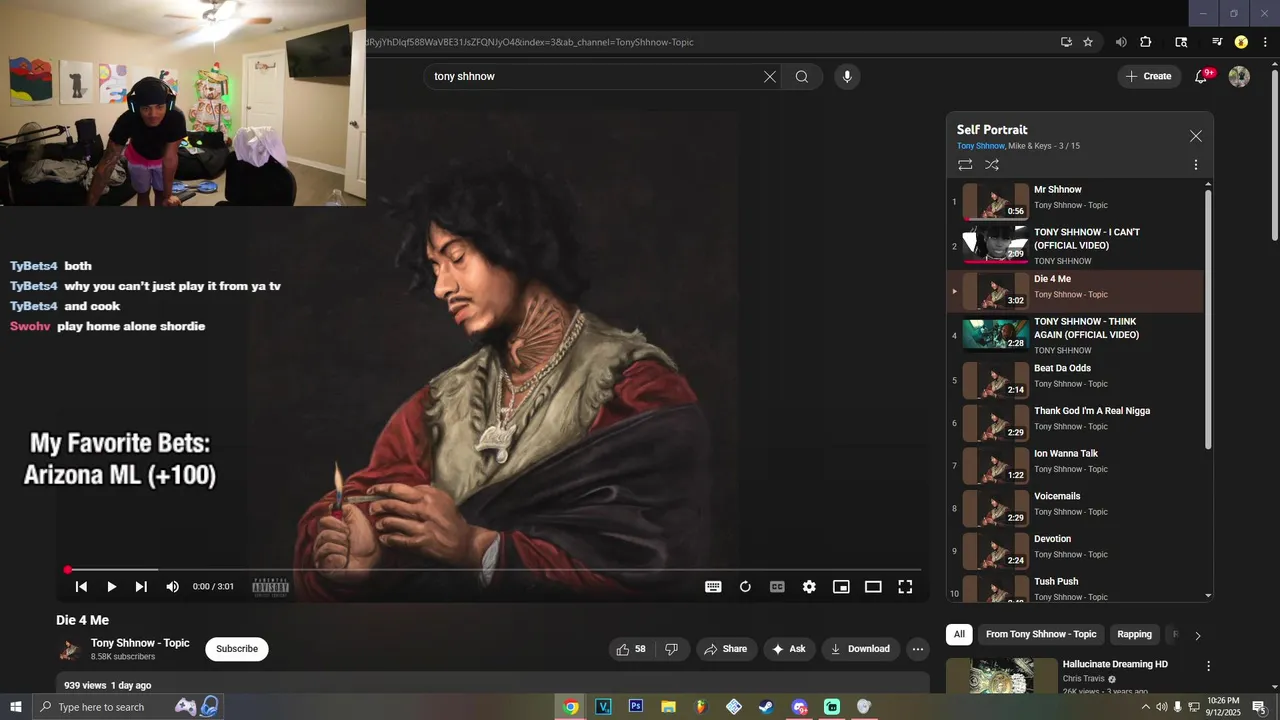Screen dimensions: 1280x720
Task: Play Voicemails from the playlist
Action: [1075, 508]
